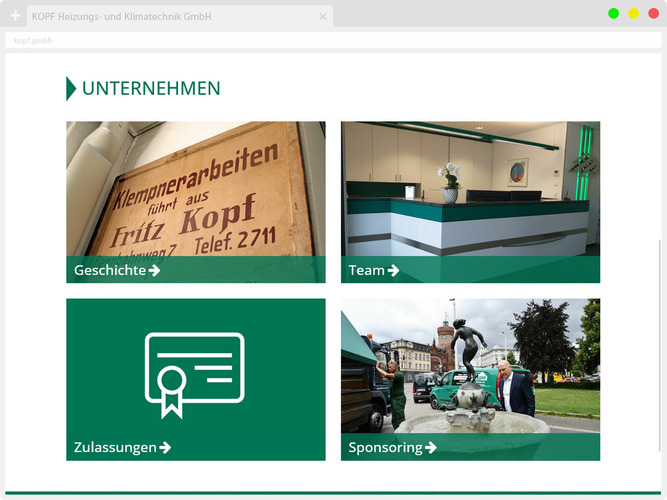Open the reception desk photo tile

coord(470,188)
